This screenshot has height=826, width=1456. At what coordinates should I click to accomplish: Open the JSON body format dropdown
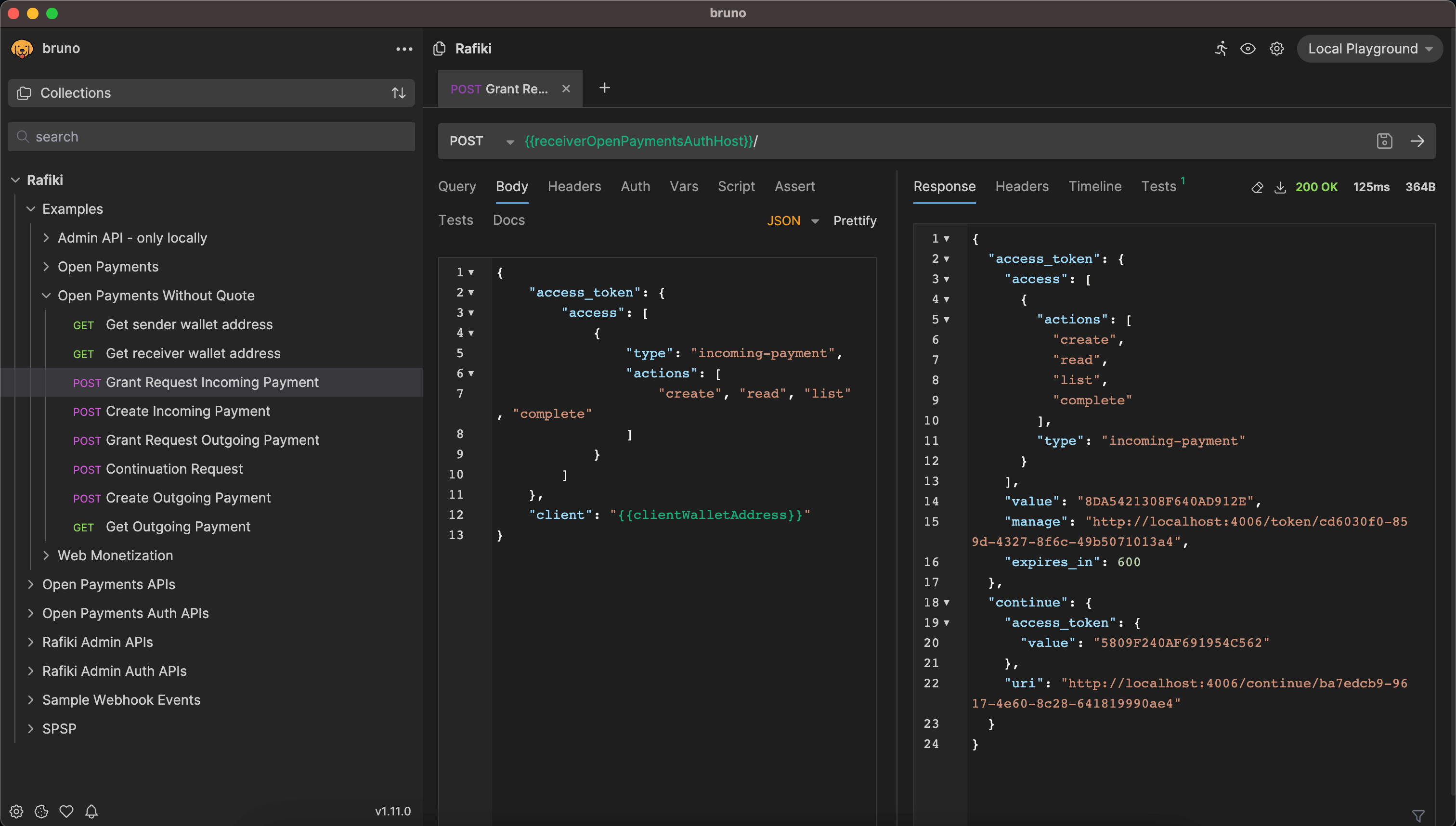(x=793, y=220)
